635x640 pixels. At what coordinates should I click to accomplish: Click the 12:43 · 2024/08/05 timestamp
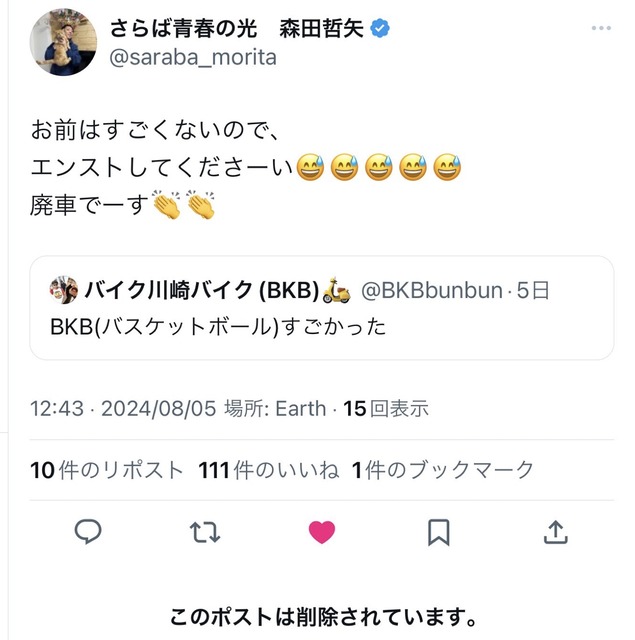[123, 409]
